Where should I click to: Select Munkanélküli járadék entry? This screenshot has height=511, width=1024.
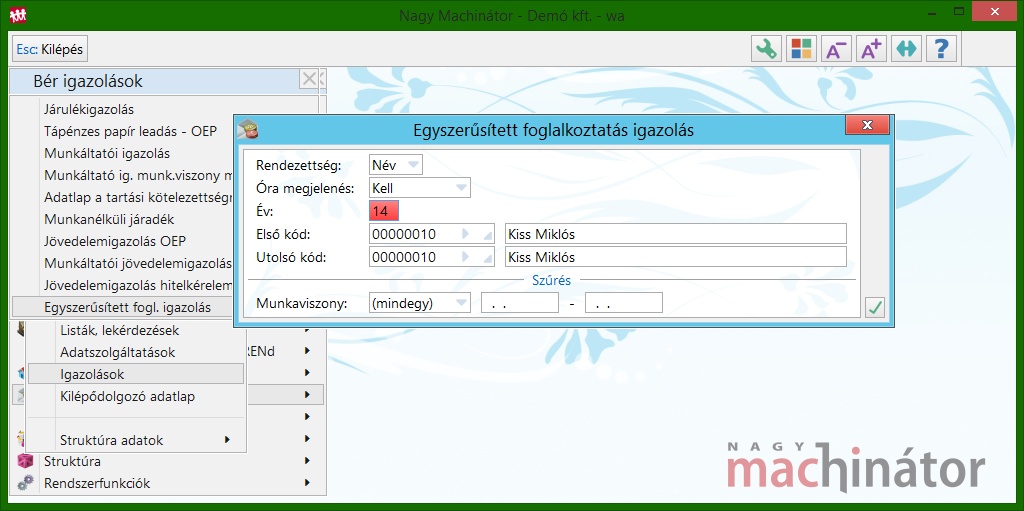tap(109, 219)
